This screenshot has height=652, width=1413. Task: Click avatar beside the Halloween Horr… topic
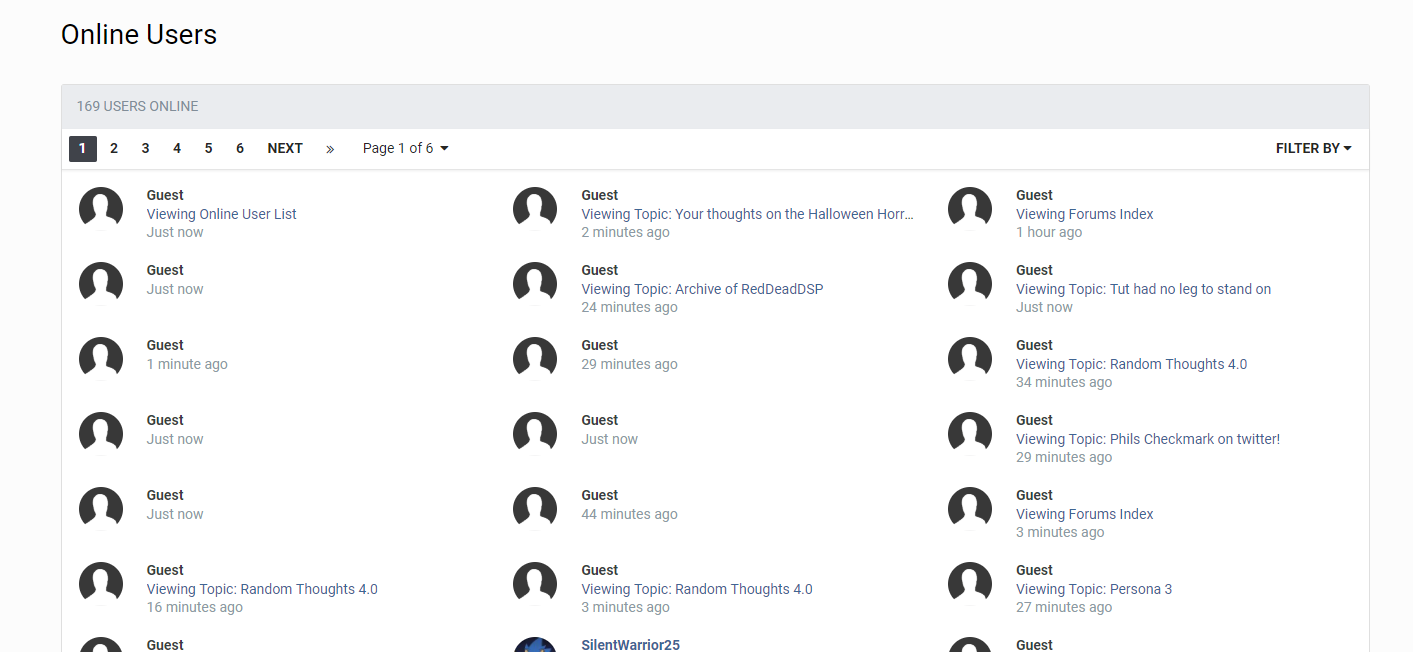(x=535, y=208)
